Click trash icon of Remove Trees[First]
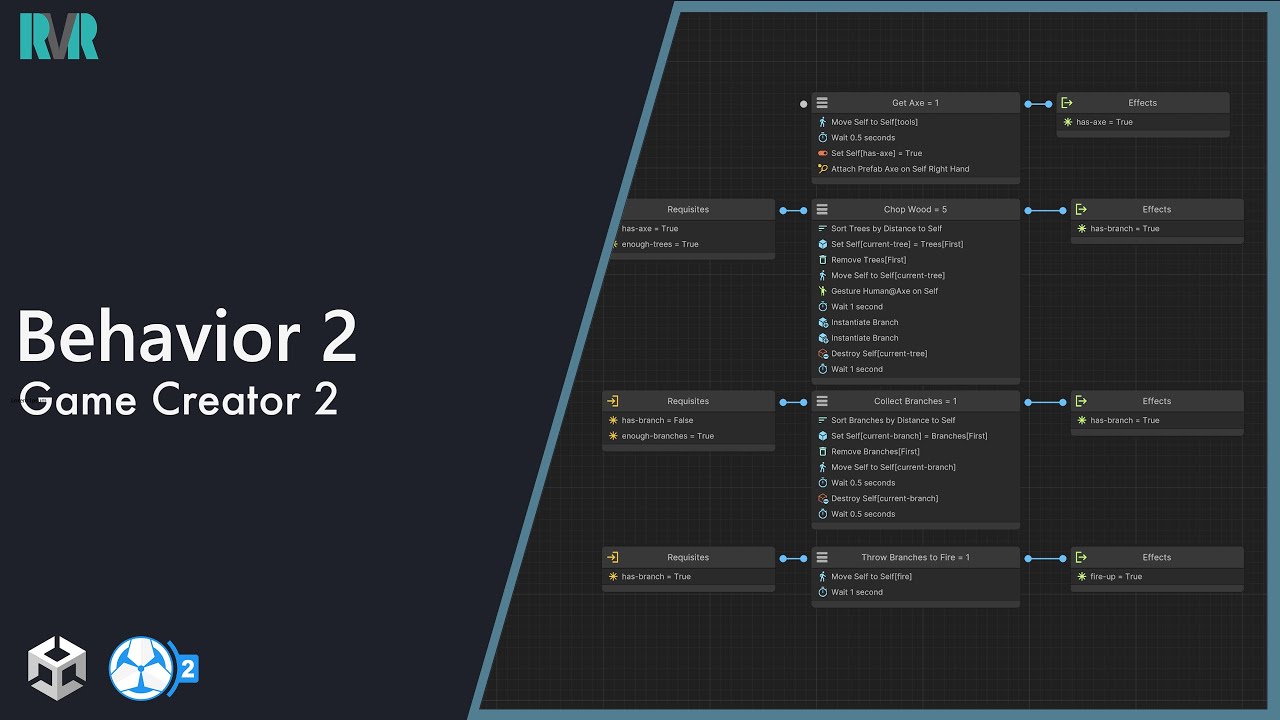This screenshot has width=1280, height=720. click(823, 260)
